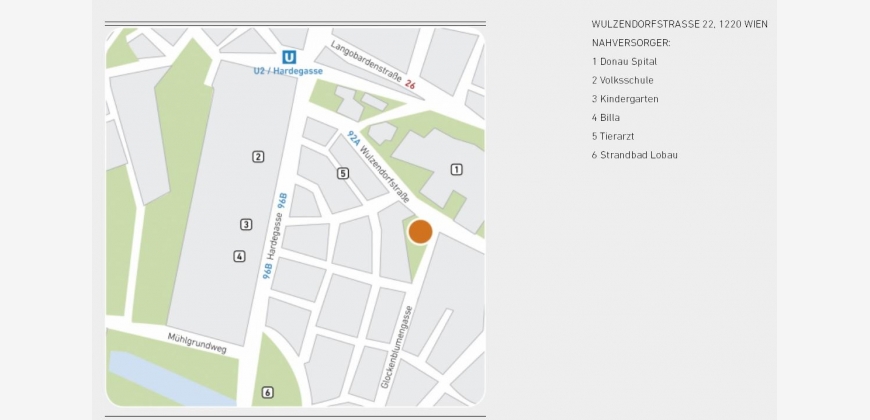Click map marker number 3
This screenshot has width=870, height=420.
click(246, 224)
